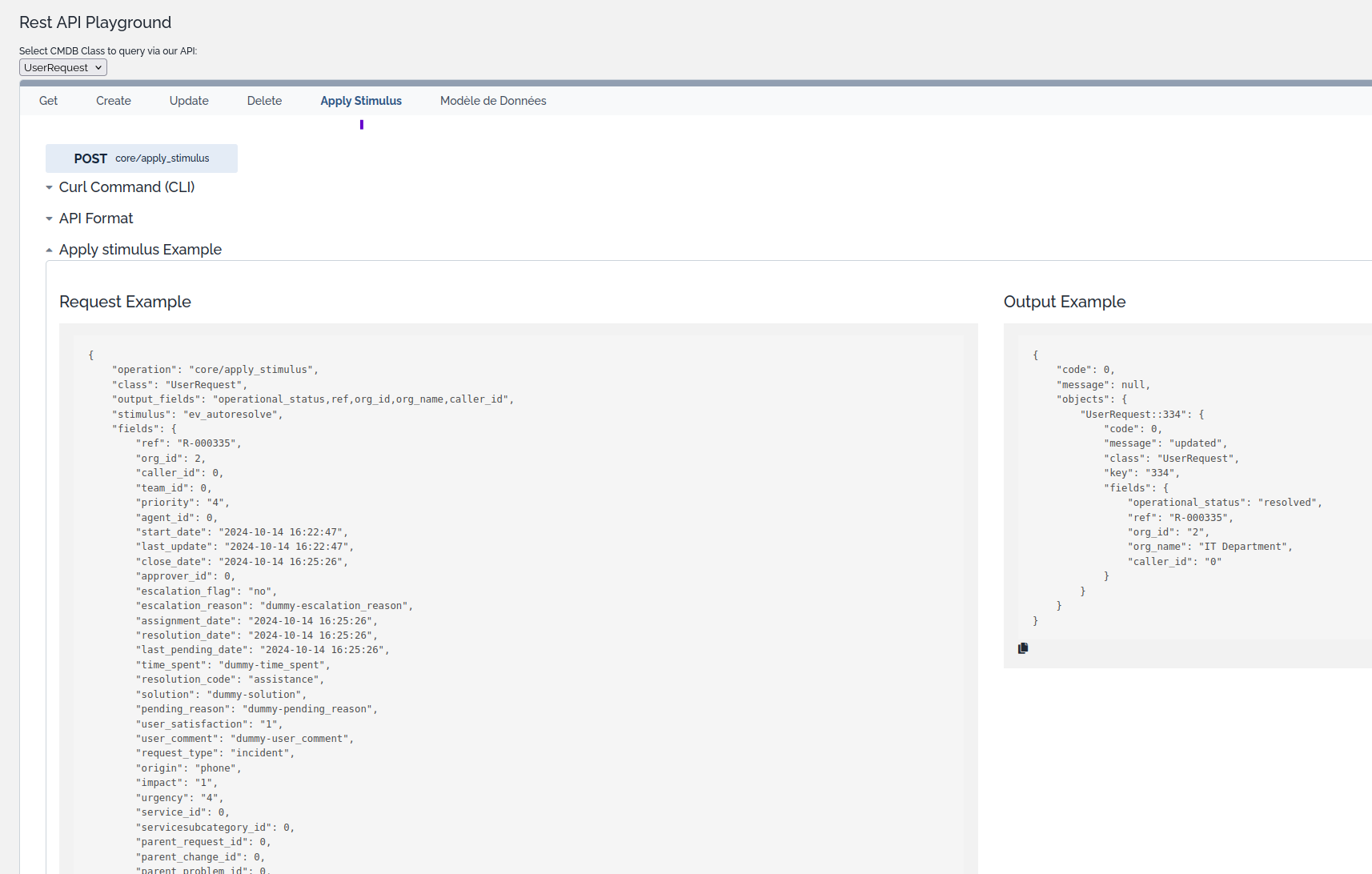Click the Request Example heading
Image resolution: width=1372 pixels, height=874 pixels.
point(125,302)
